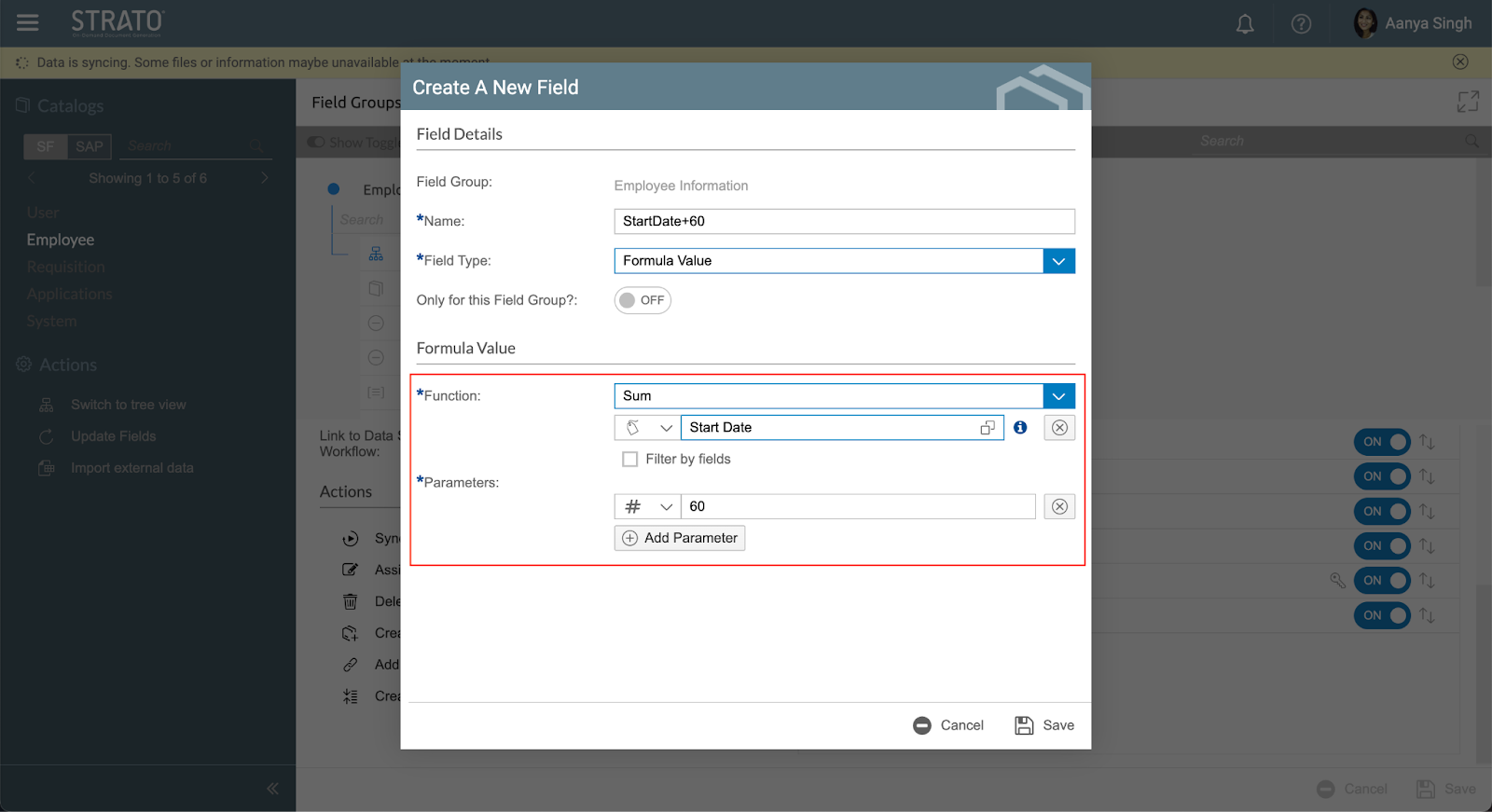This screenshot has height=812, width=1492.
Task: Remove the Start Date parameter
Action: (1059, 427)
